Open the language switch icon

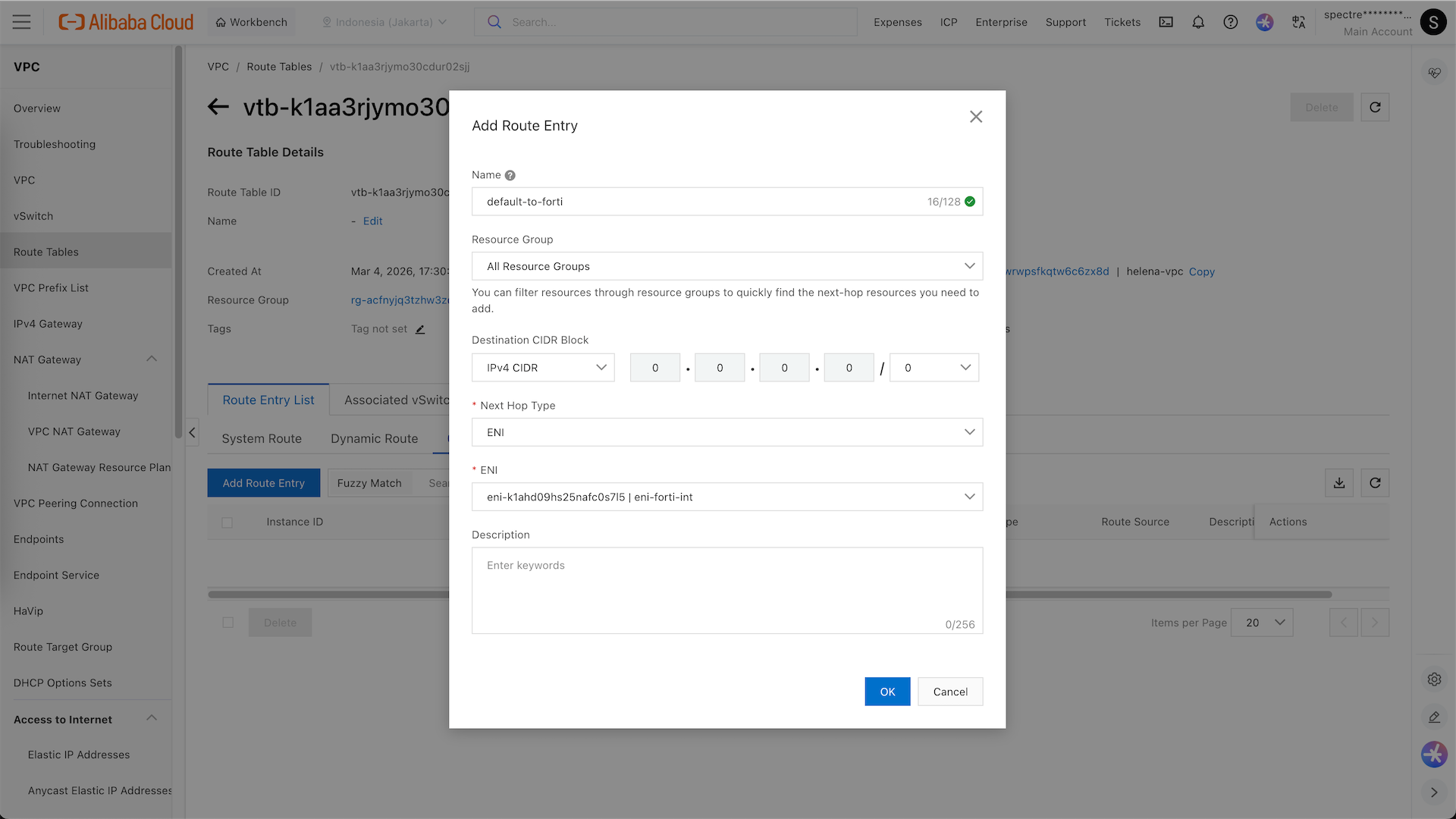(x=1298, y=22)
